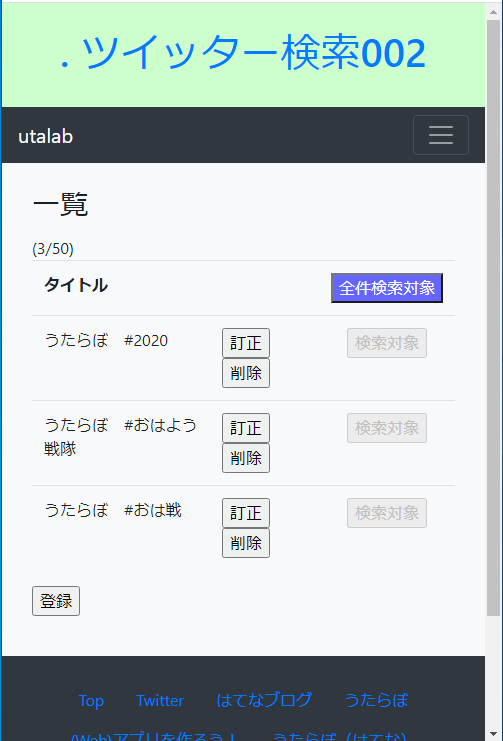Screen dimensions: 503x741
Task: Open the はてなブログ footer link
Action: click(264, 700)
